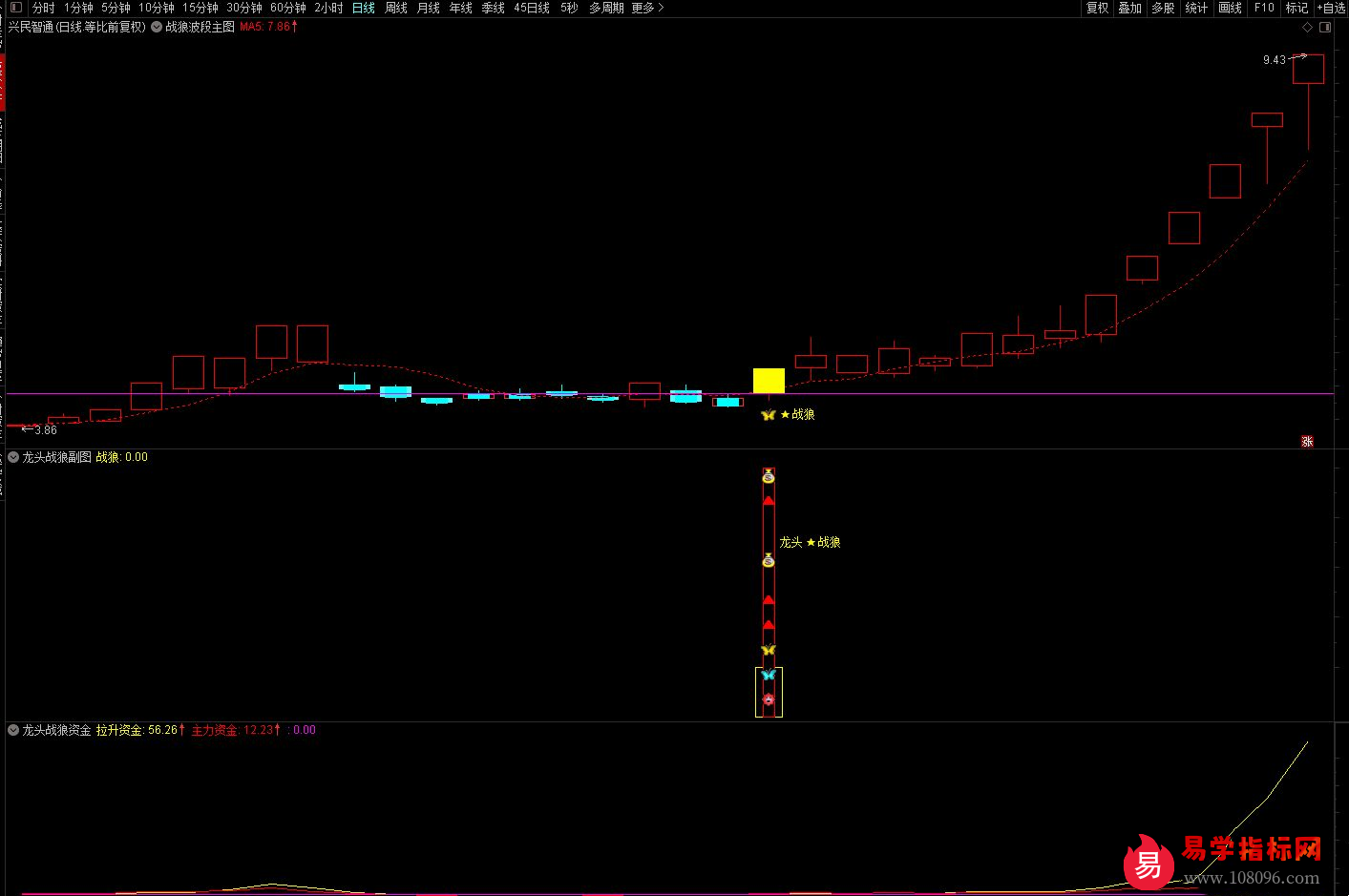Open the 画线 drawing tools

(x=1230, y=8)
